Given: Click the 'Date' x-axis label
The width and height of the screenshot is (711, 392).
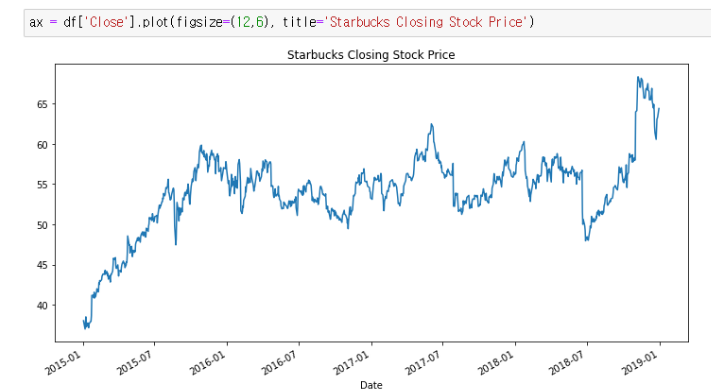Looking at the screenshot, I should [371, 385].
